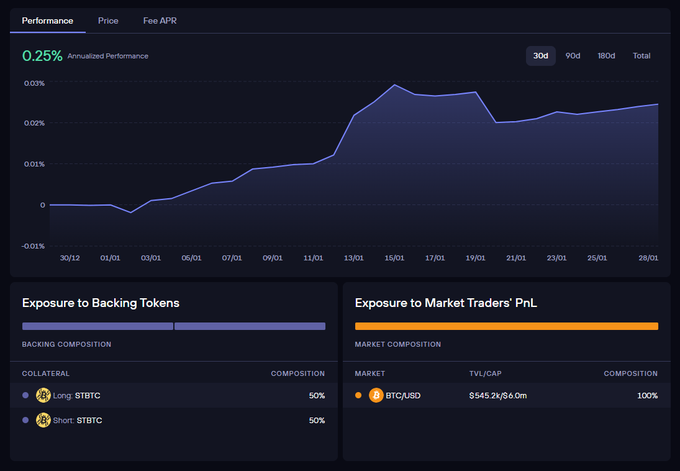The image size is (680, 471).
Task: Set chart range to 30d
Action: tap(540, 56)
